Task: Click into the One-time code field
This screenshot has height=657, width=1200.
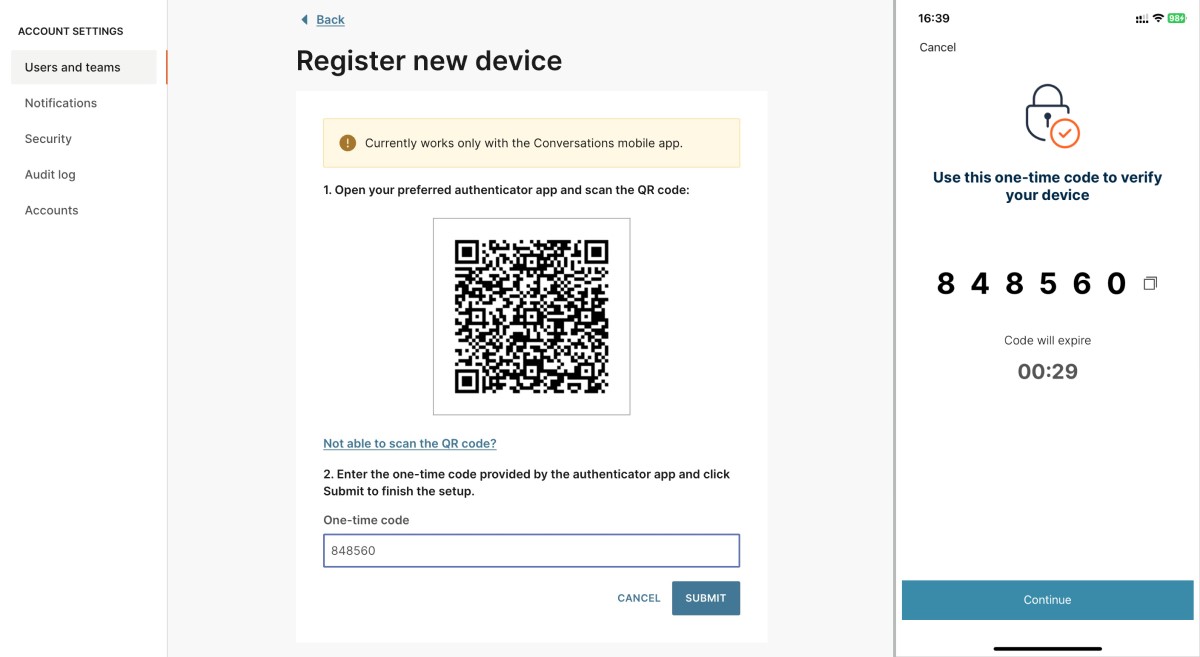Action: 531,550
